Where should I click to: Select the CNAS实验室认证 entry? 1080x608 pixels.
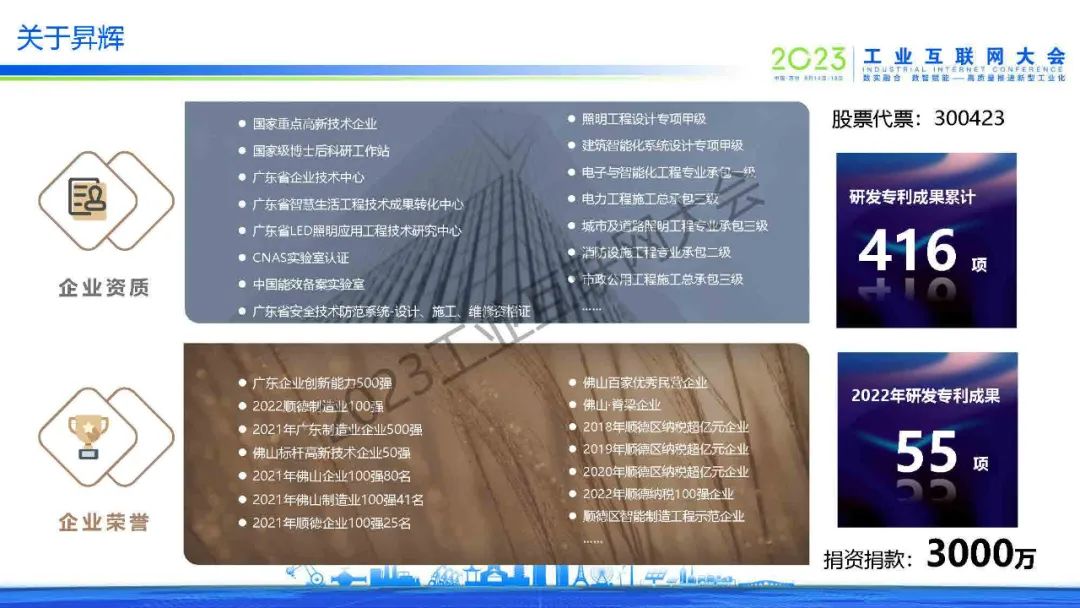[x=300, y=258]
